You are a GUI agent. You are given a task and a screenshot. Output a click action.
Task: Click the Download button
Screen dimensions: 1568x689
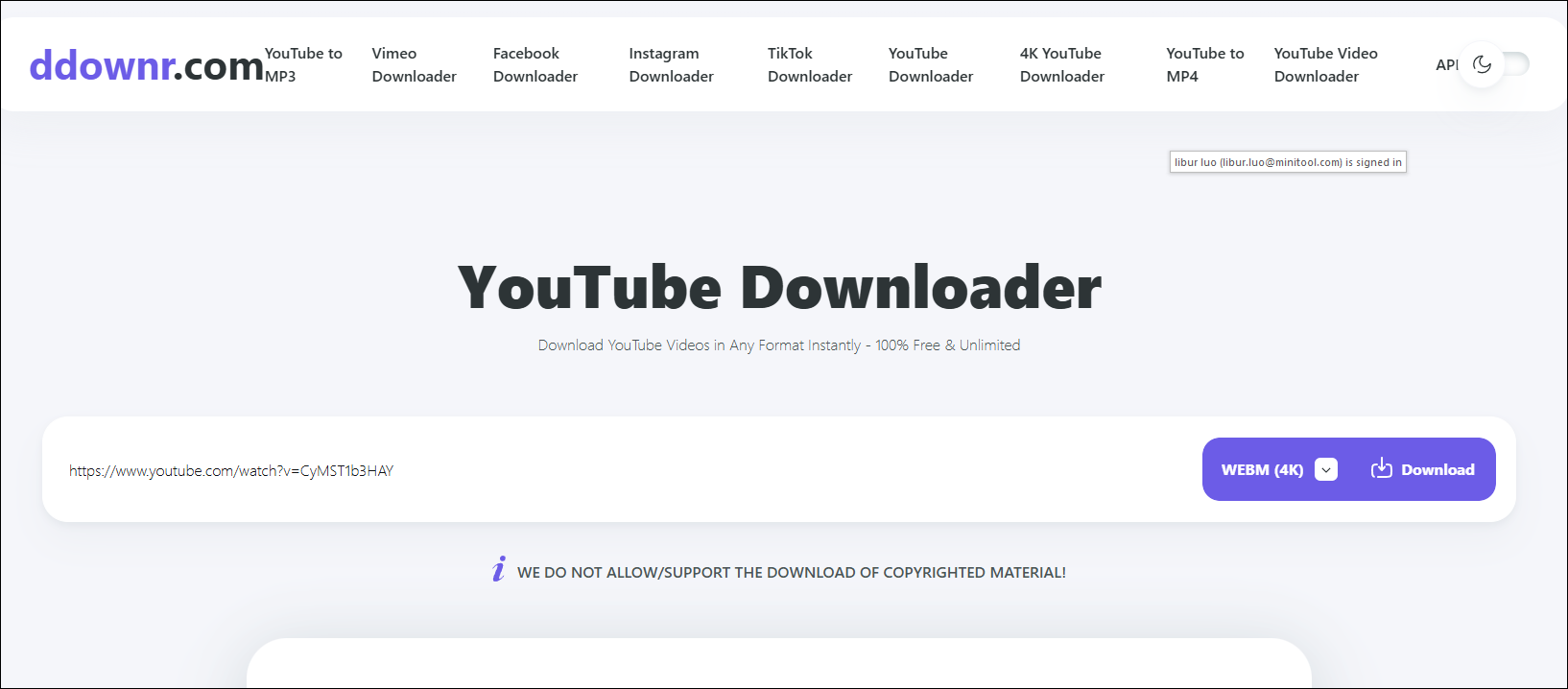point(1423,469)
